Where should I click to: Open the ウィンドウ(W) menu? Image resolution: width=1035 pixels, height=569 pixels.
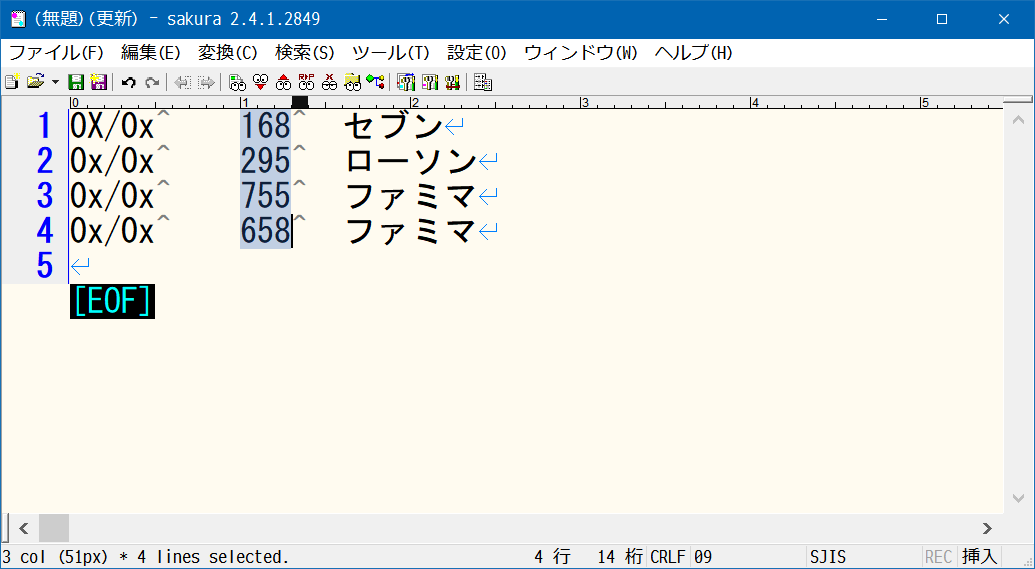581,53
